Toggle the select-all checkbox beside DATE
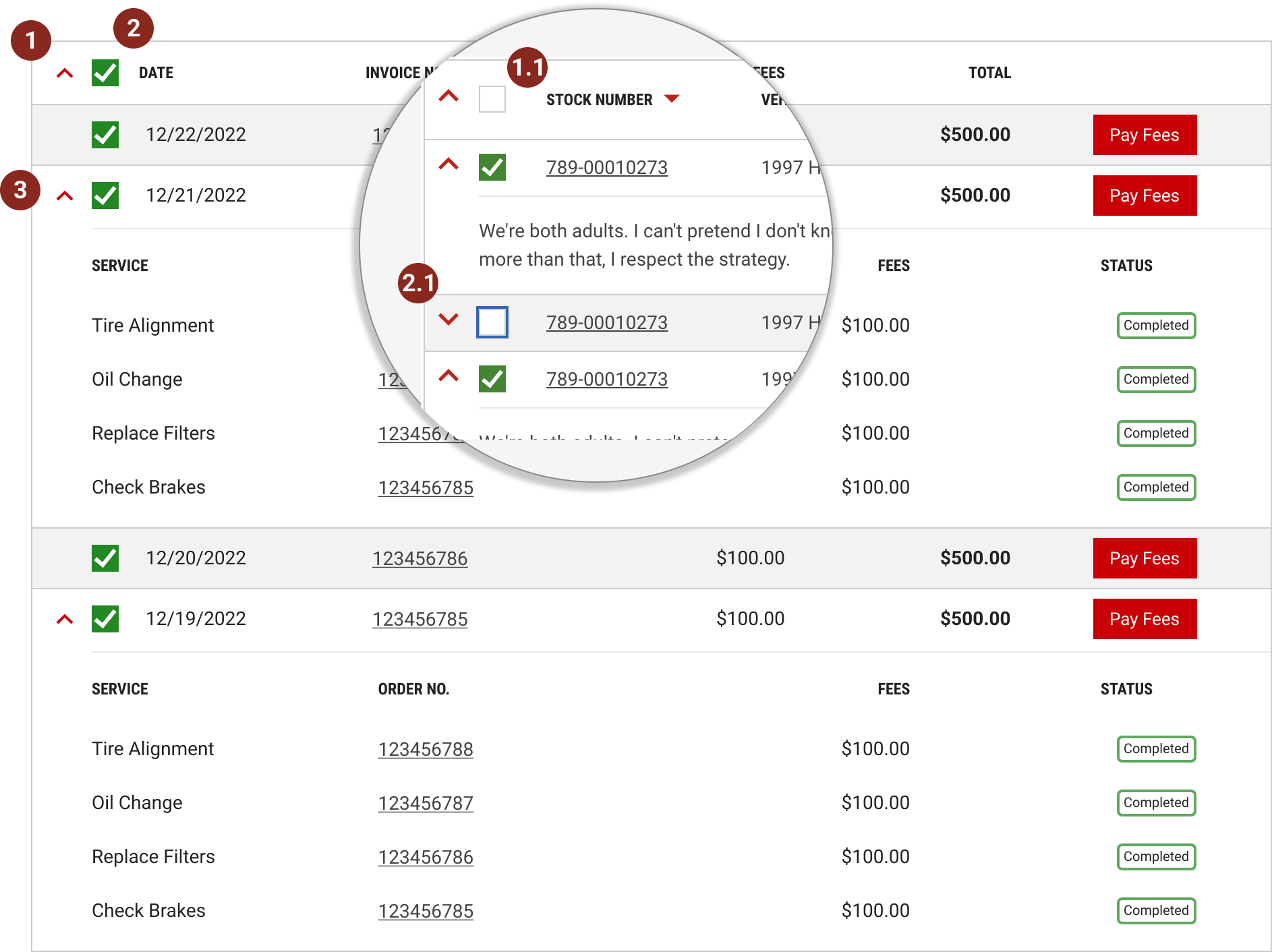Screen dimensions: 1272x952 (x=105, y=73)
